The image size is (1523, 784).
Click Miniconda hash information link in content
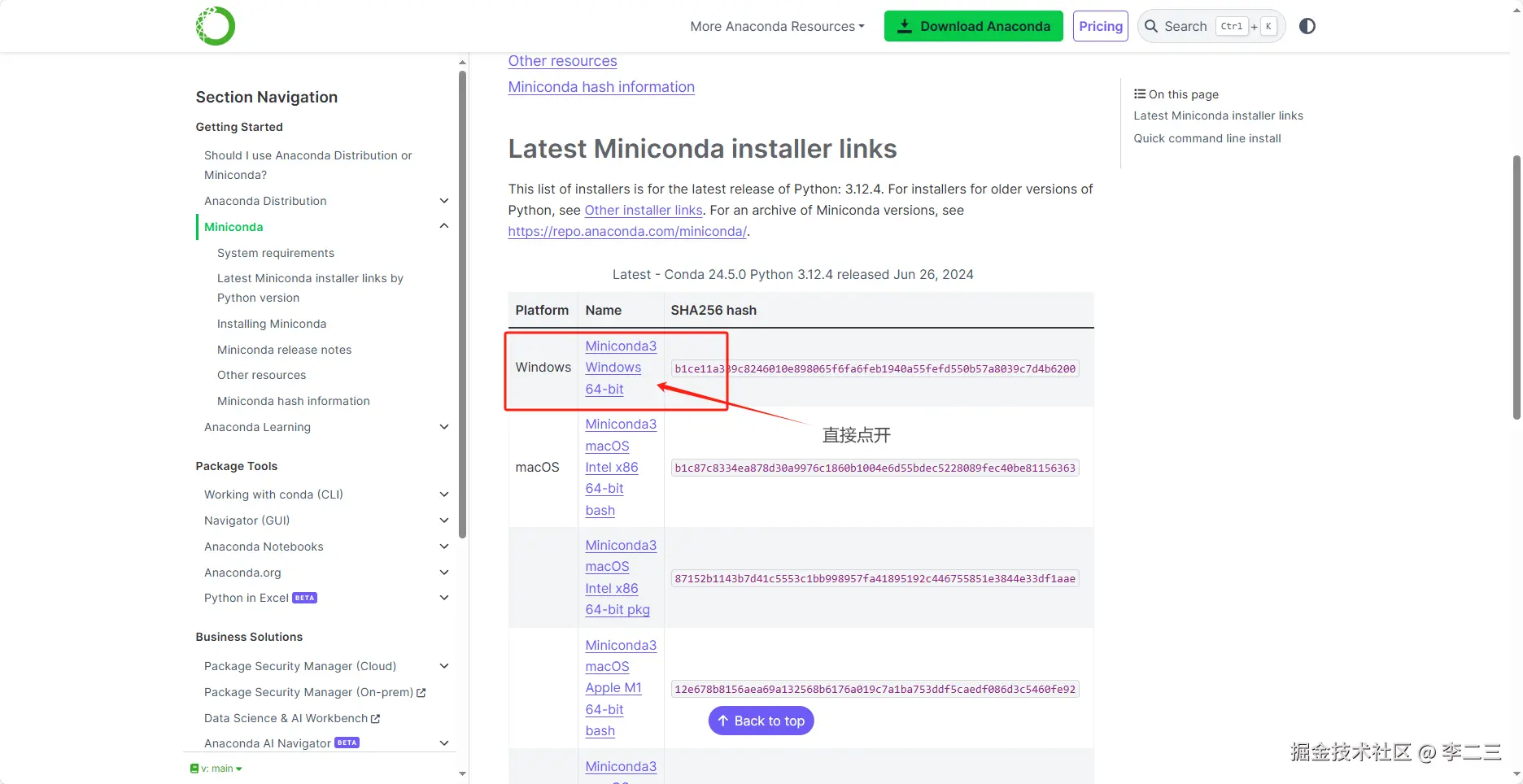tap(601, 87)
